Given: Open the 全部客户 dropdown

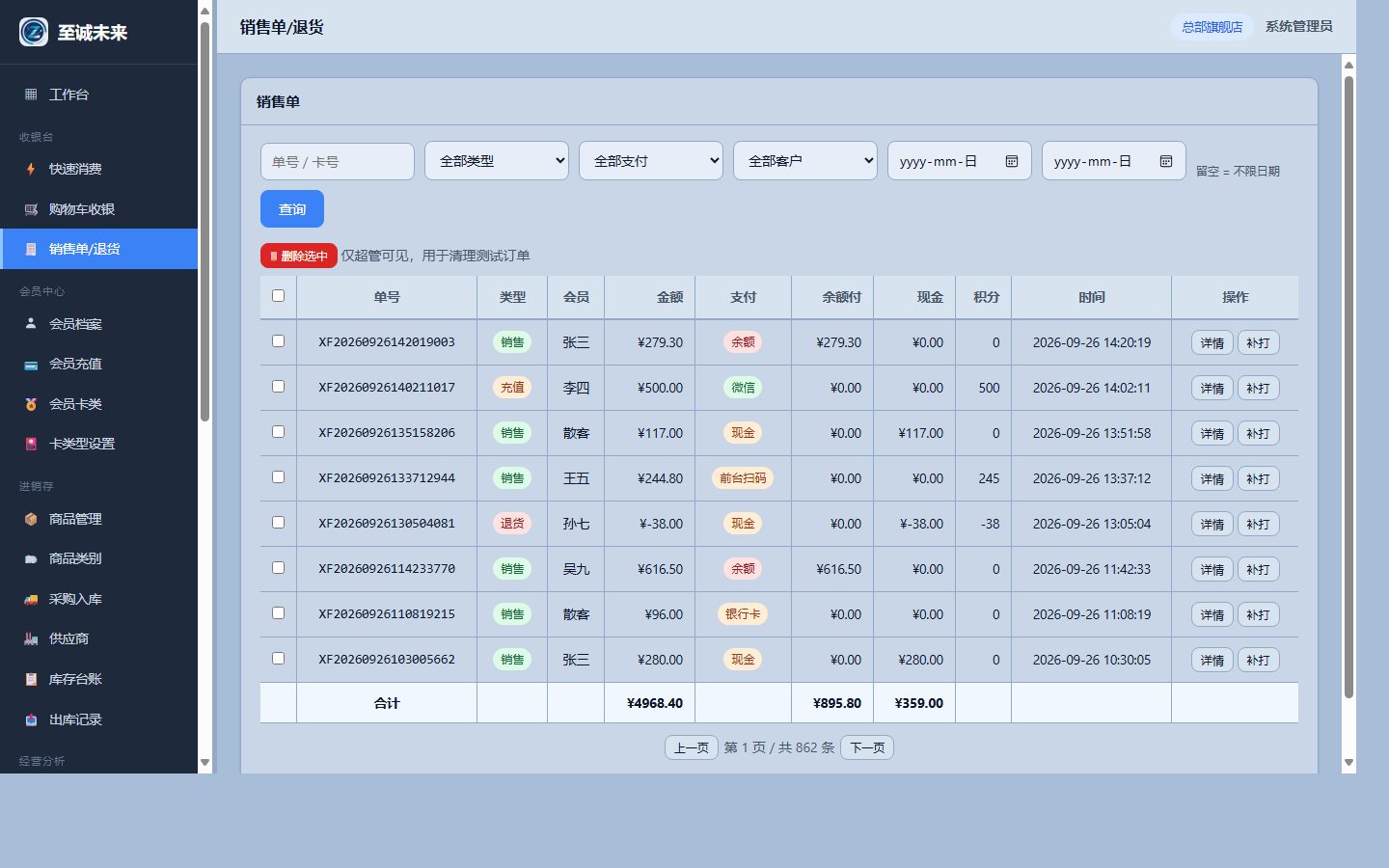Looking at the screenshot, I should [805, 161].
